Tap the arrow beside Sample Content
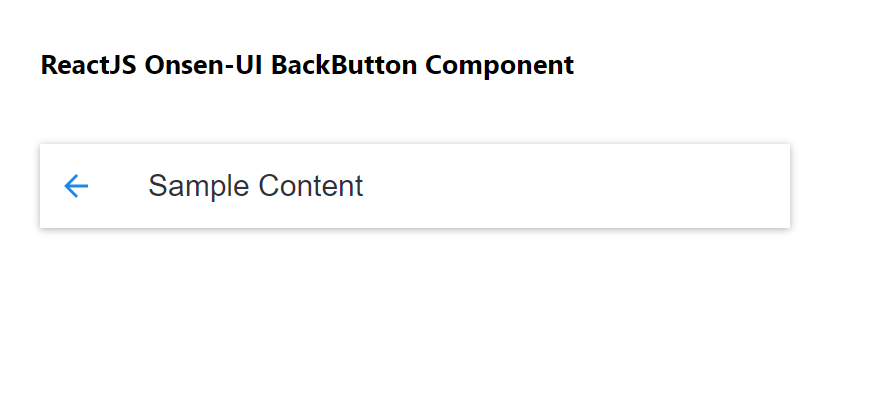The image size is (888, 408). click(x=76, y=186)
